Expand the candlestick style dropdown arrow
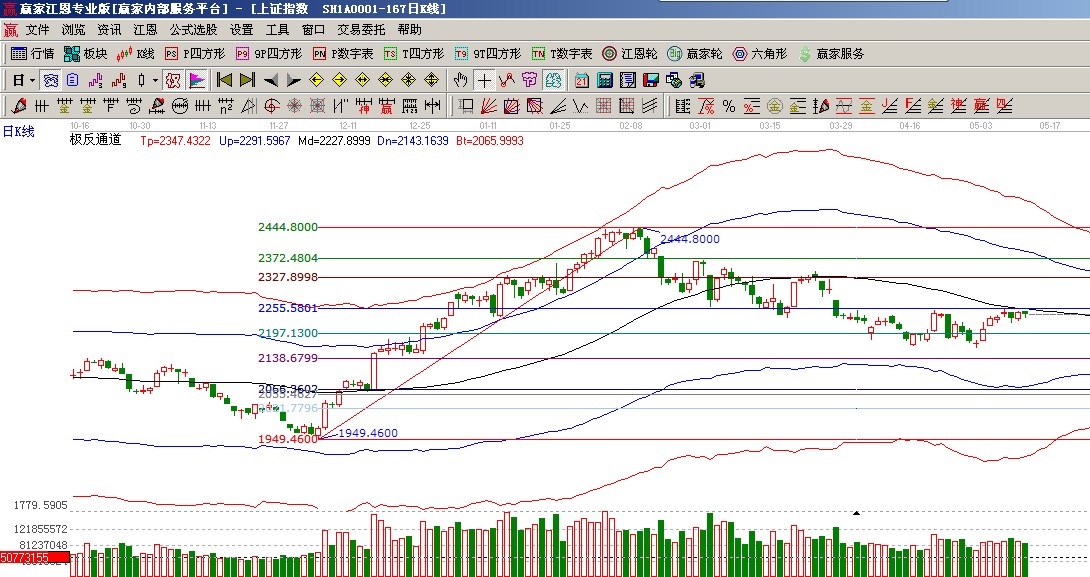 [x=154, y=80]
